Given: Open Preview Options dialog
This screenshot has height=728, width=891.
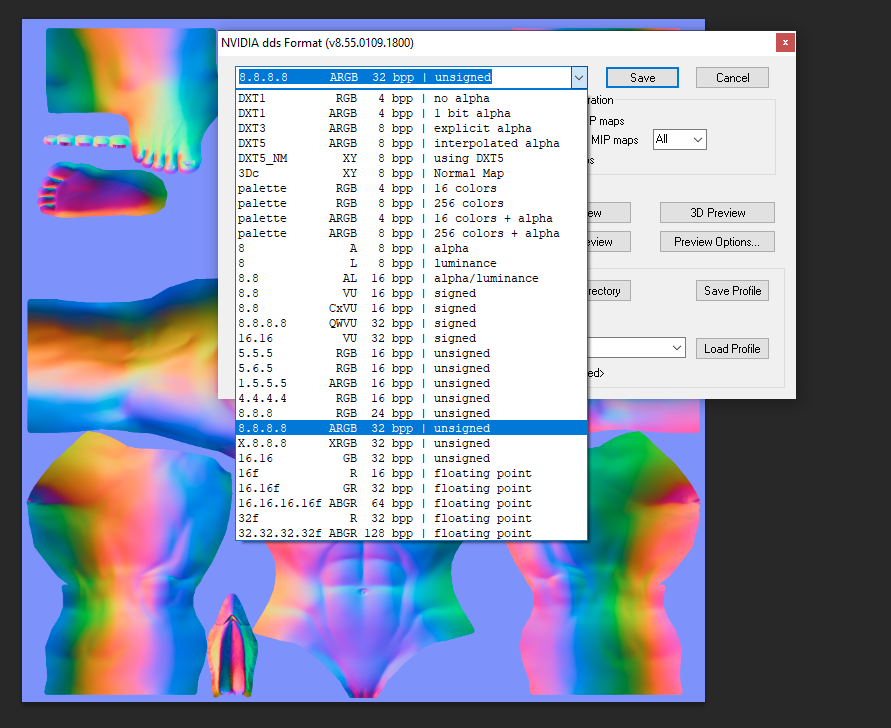Looking at the screenshot, I should click(x=717, y=242).
